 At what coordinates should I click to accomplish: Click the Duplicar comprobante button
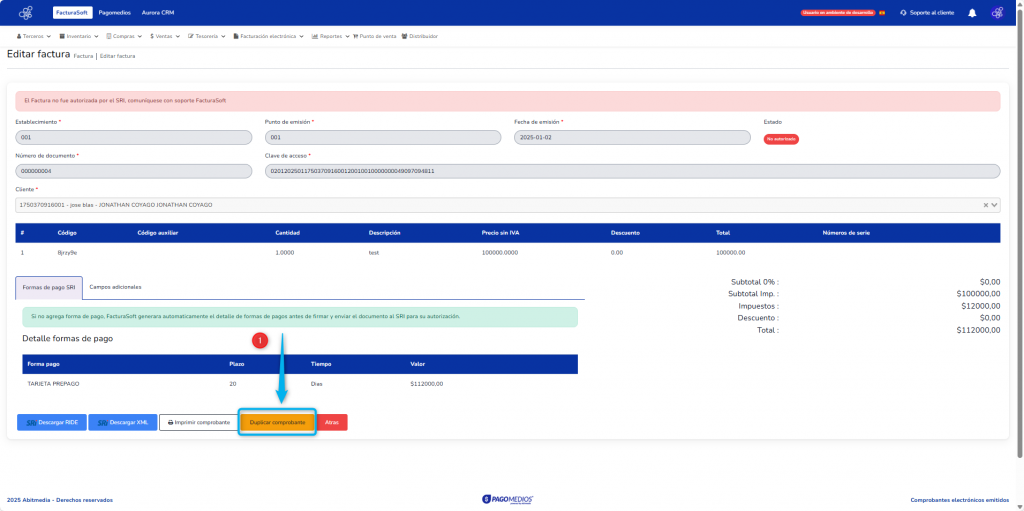277,422
